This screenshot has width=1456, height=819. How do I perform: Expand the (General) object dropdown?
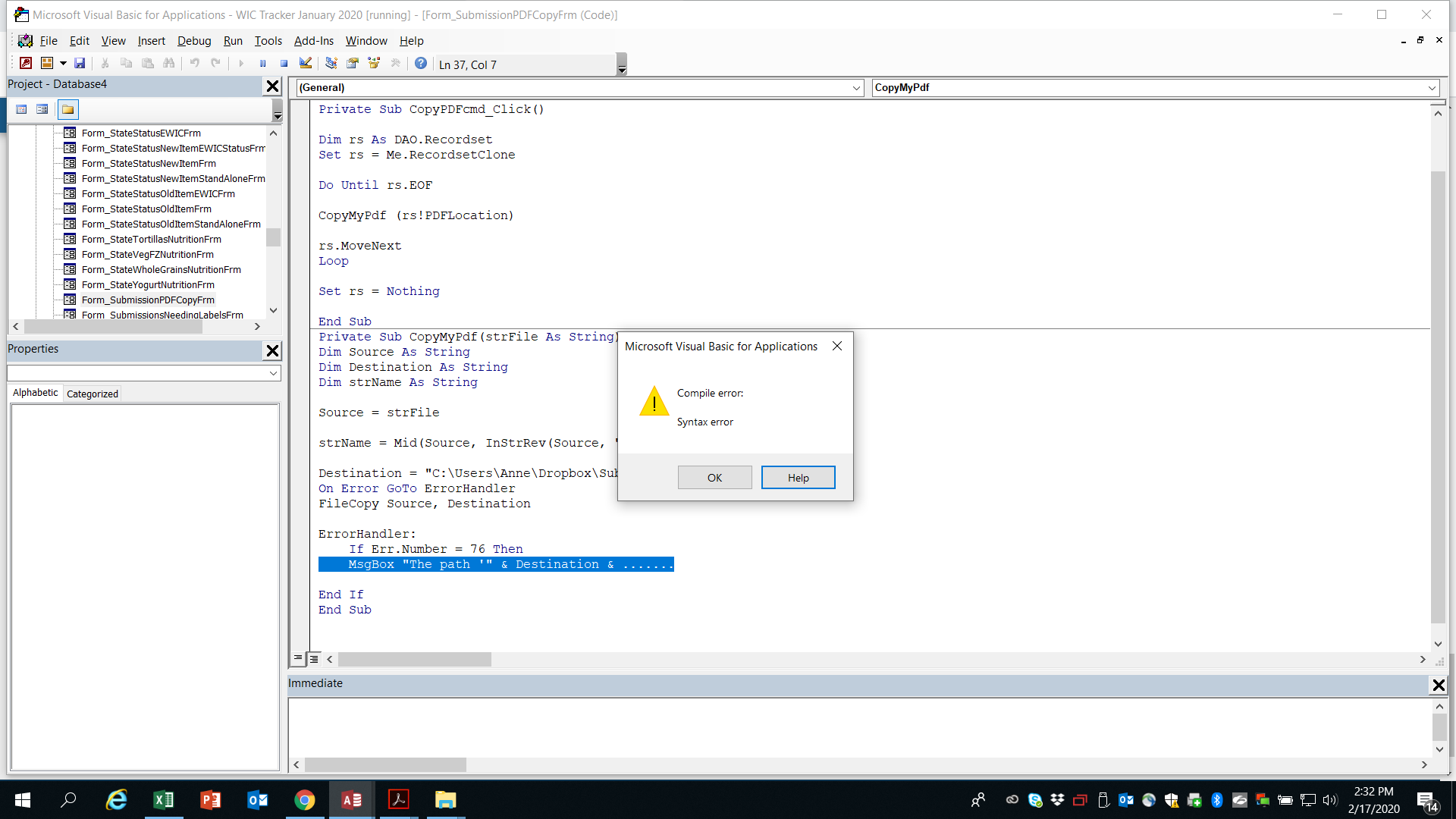(856, 88)
